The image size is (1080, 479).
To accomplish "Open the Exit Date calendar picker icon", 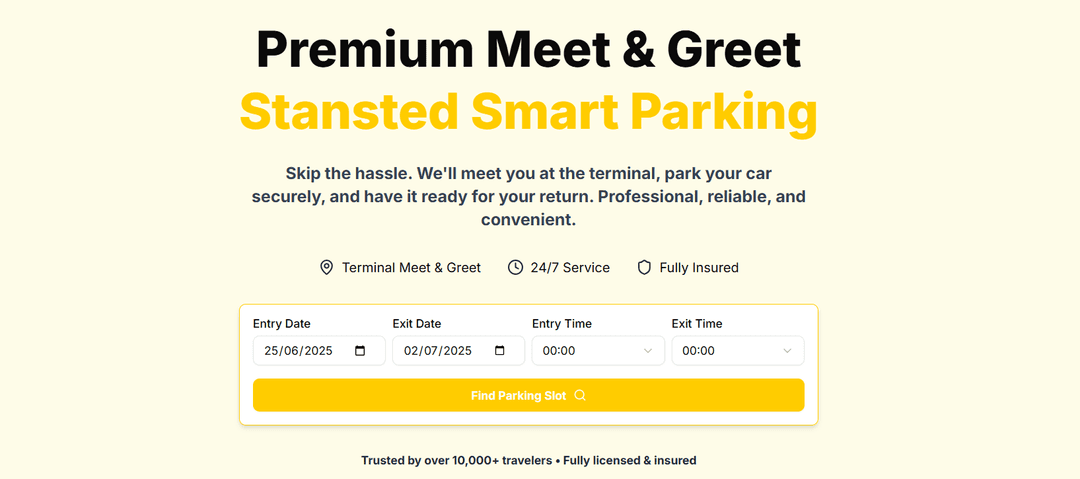I will pyautogui.click(x=500, y=351).
